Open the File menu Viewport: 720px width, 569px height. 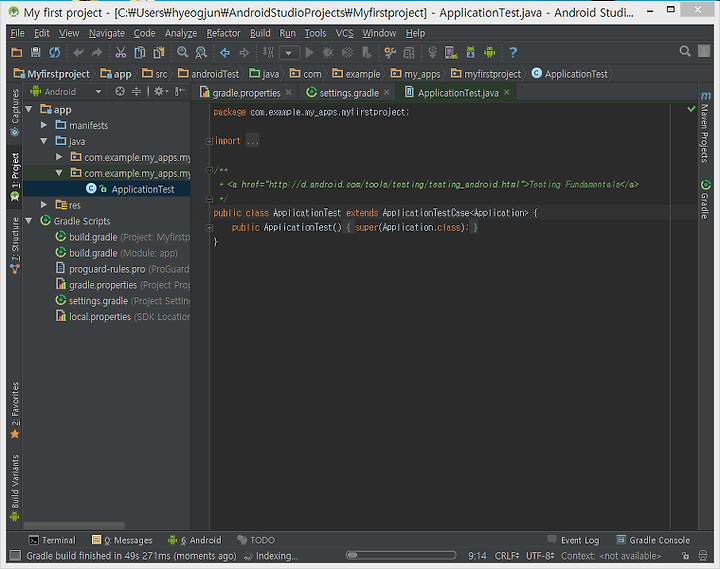pos(17,33)
